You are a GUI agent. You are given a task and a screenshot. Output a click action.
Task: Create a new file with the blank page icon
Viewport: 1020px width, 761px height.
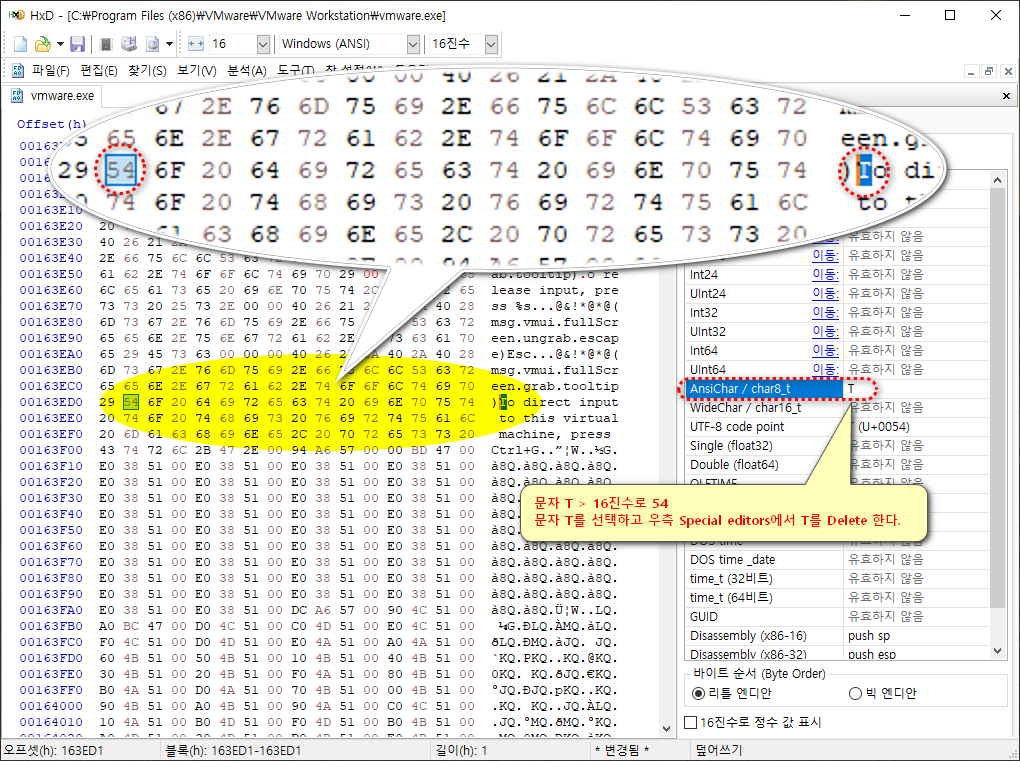21,44
